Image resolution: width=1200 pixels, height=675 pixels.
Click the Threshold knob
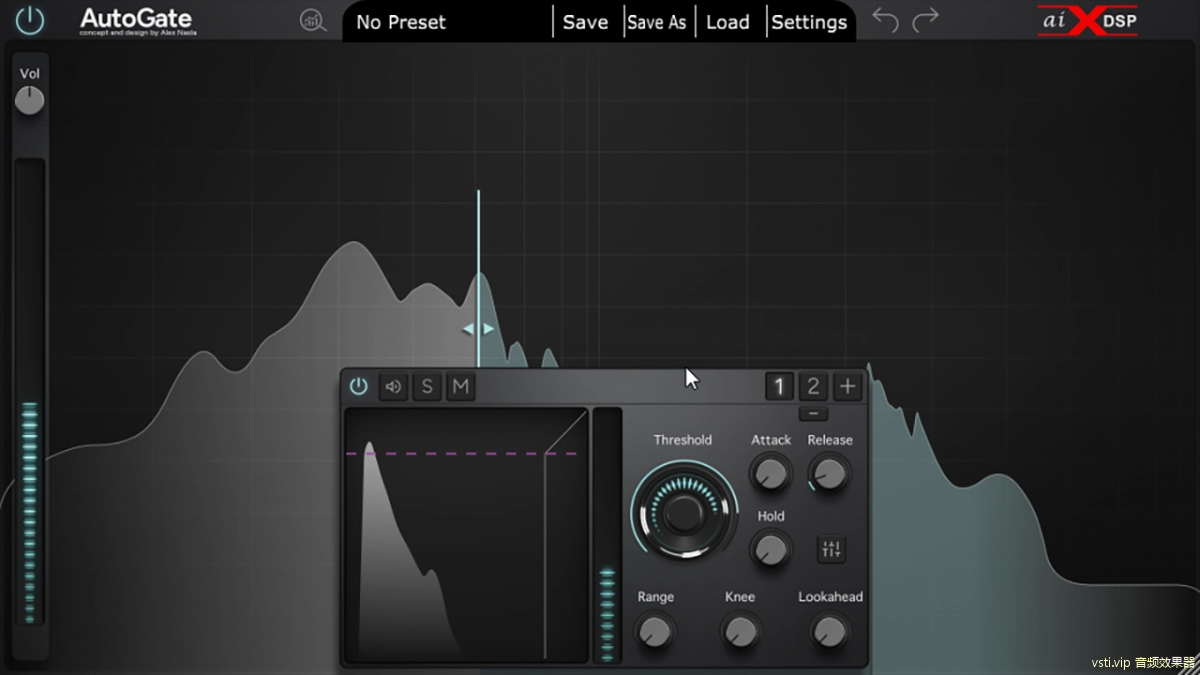(x=684, y=513)
